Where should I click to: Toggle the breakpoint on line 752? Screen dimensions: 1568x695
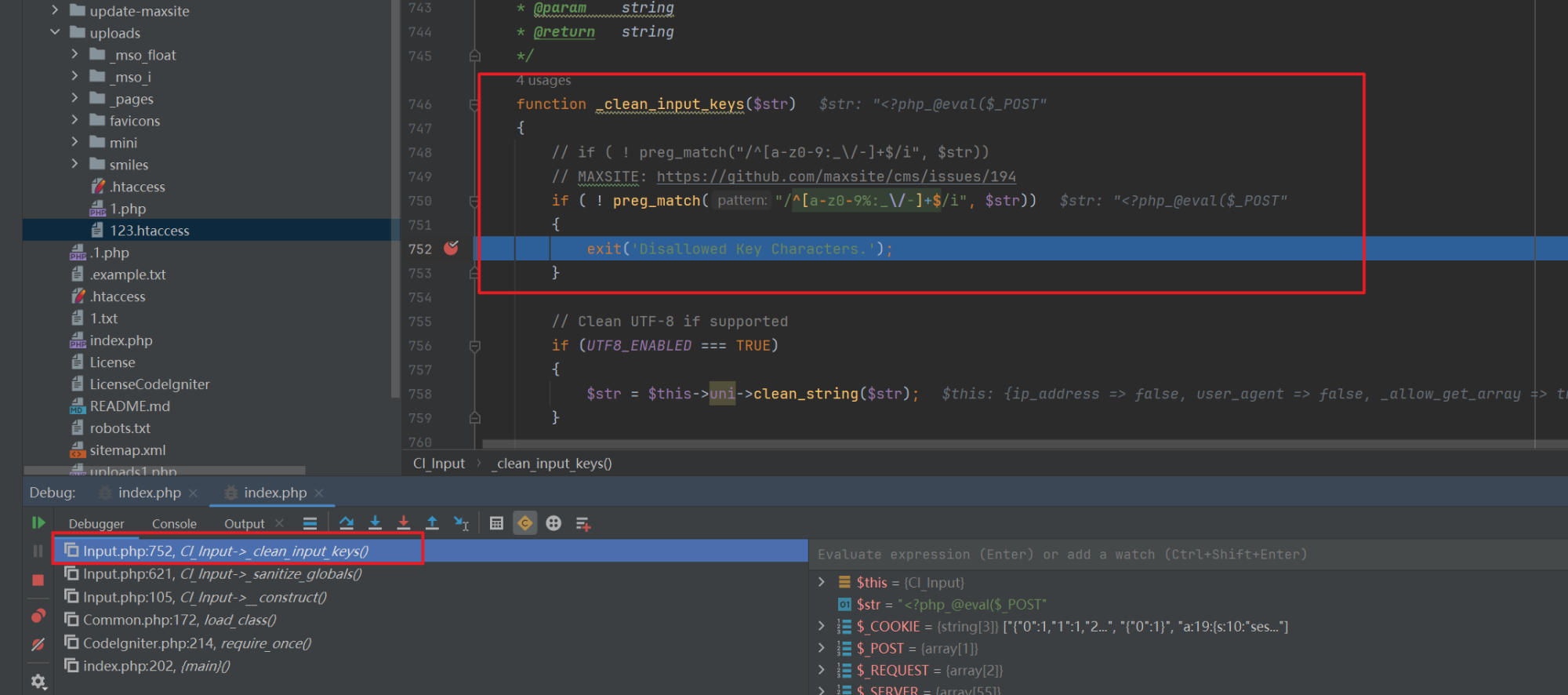click(x=451, y=249)
